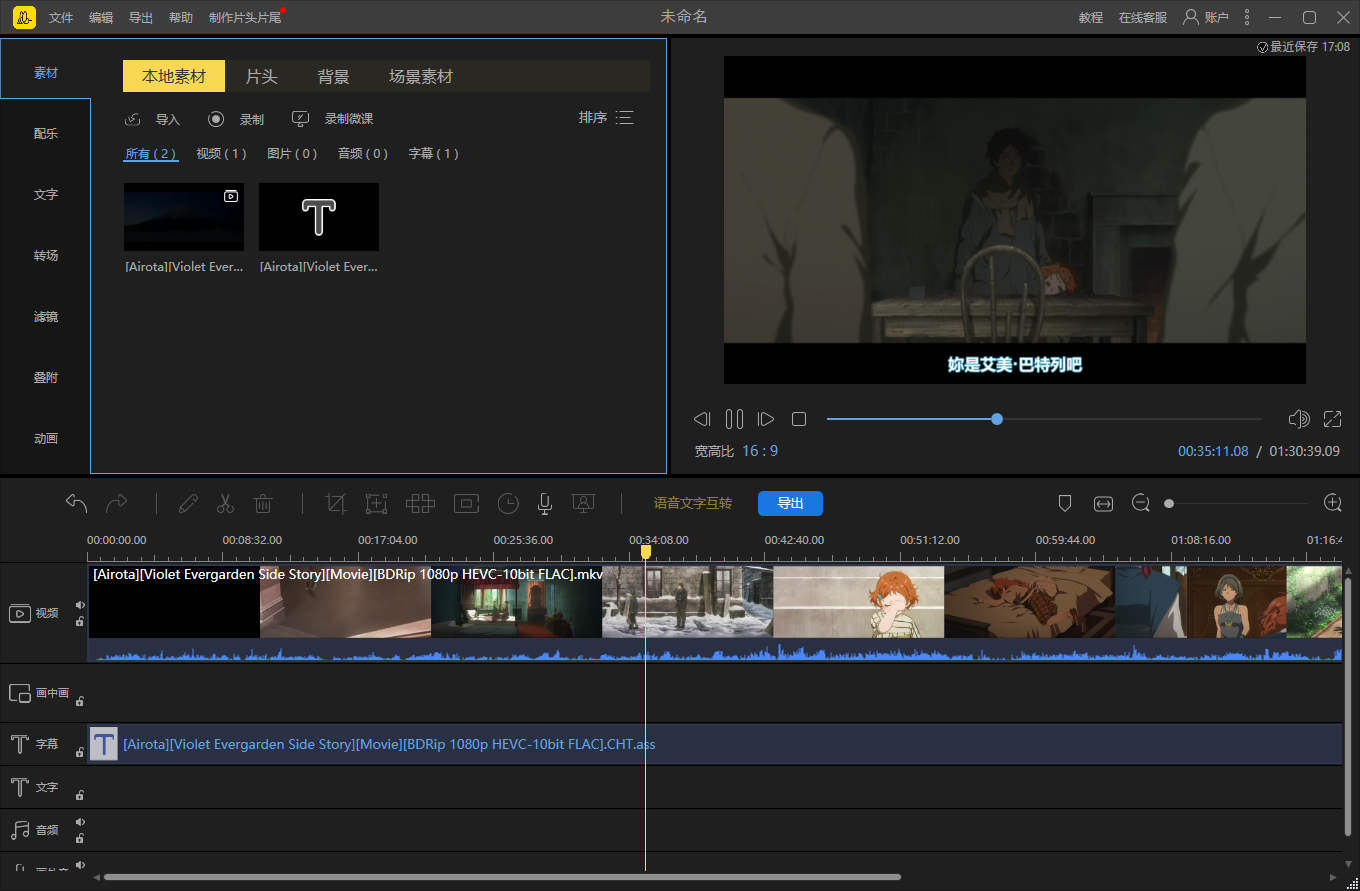Open the Sort (排序) dropdown

click(606, 118)
